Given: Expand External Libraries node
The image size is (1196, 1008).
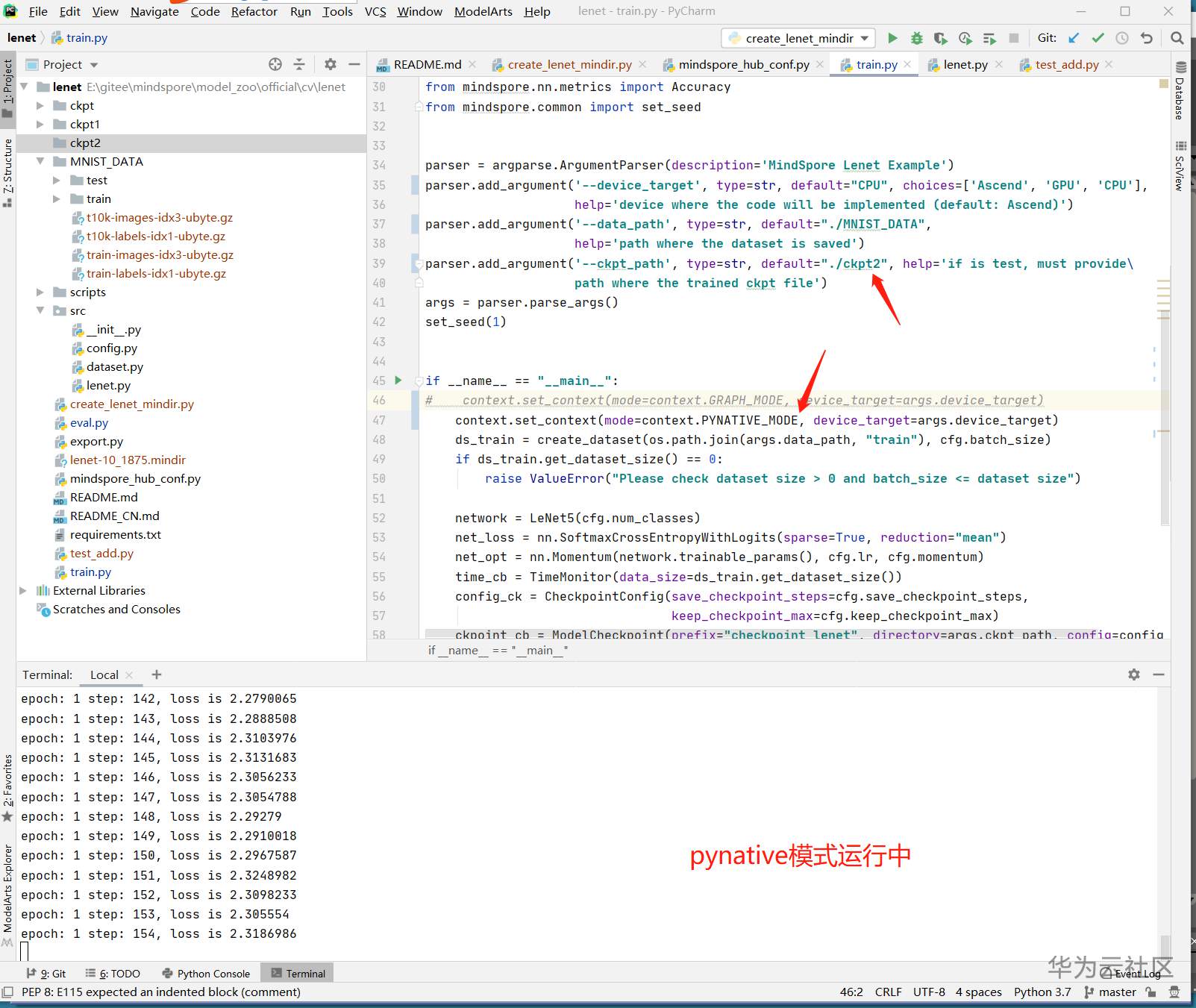Looking at the screenshot, I should point(23,590).
